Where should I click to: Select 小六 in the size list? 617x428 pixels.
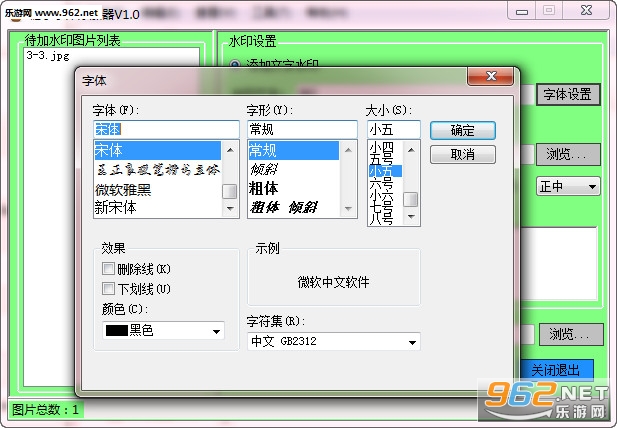point(385,195)
